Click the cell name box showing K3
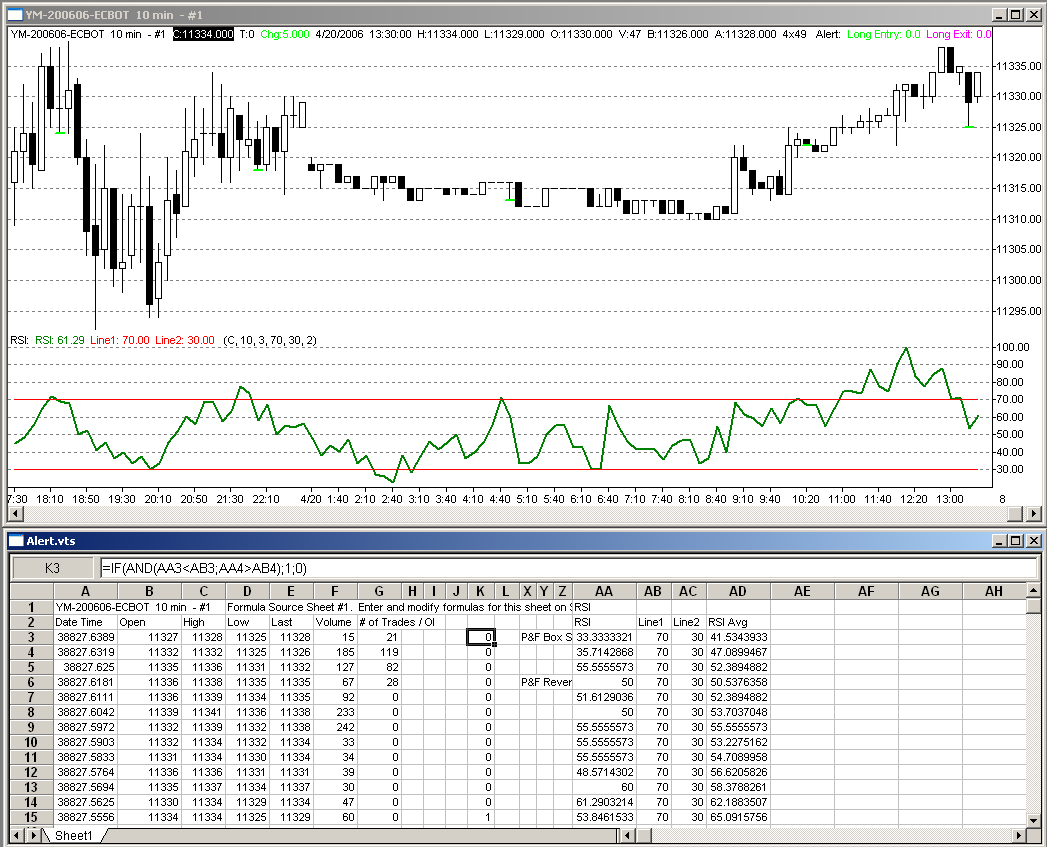The image size is (1047, 847). pos(53,567)
